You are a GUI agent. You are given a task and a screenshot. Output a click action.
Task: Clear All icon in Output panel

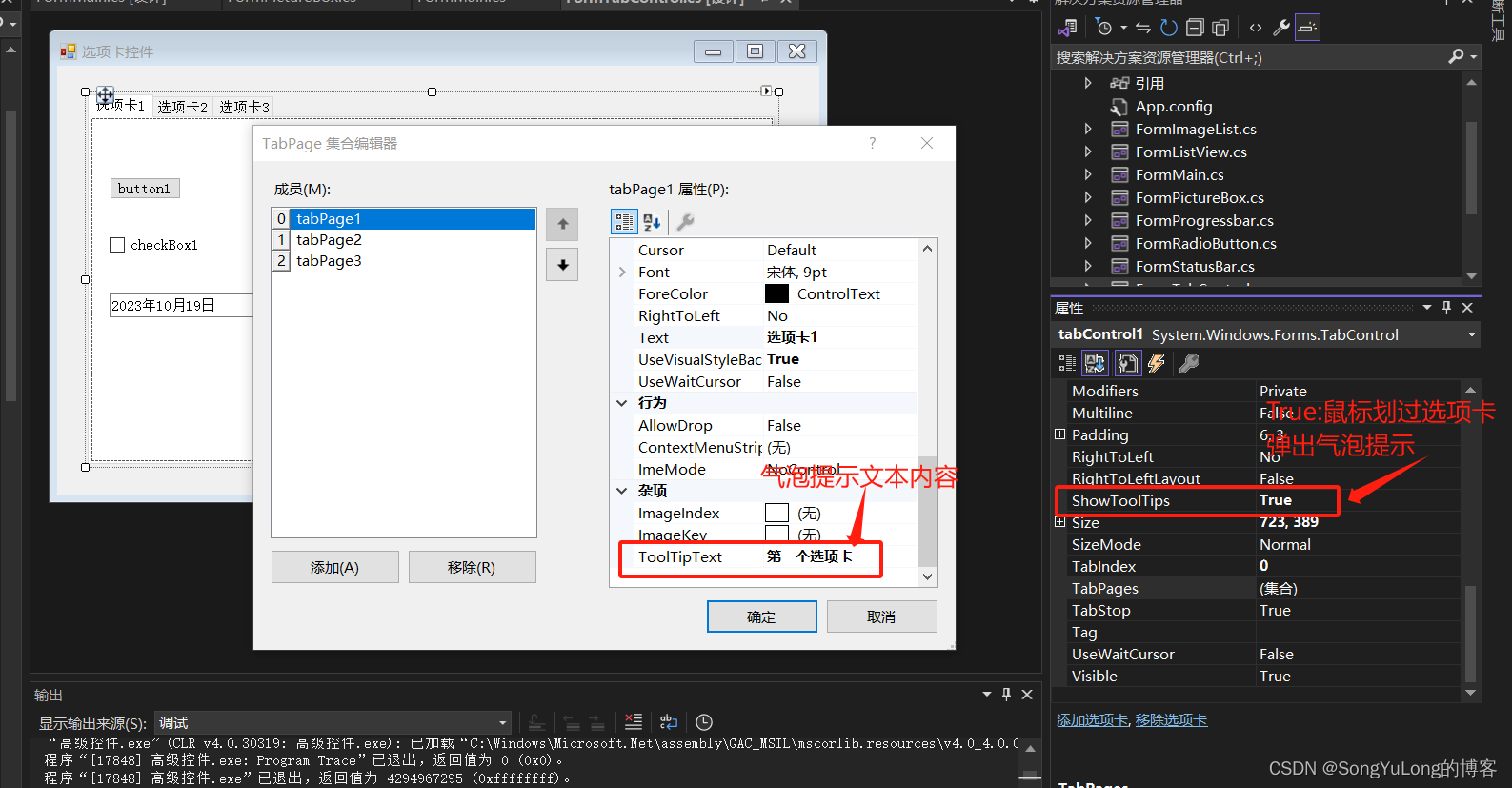634,722
